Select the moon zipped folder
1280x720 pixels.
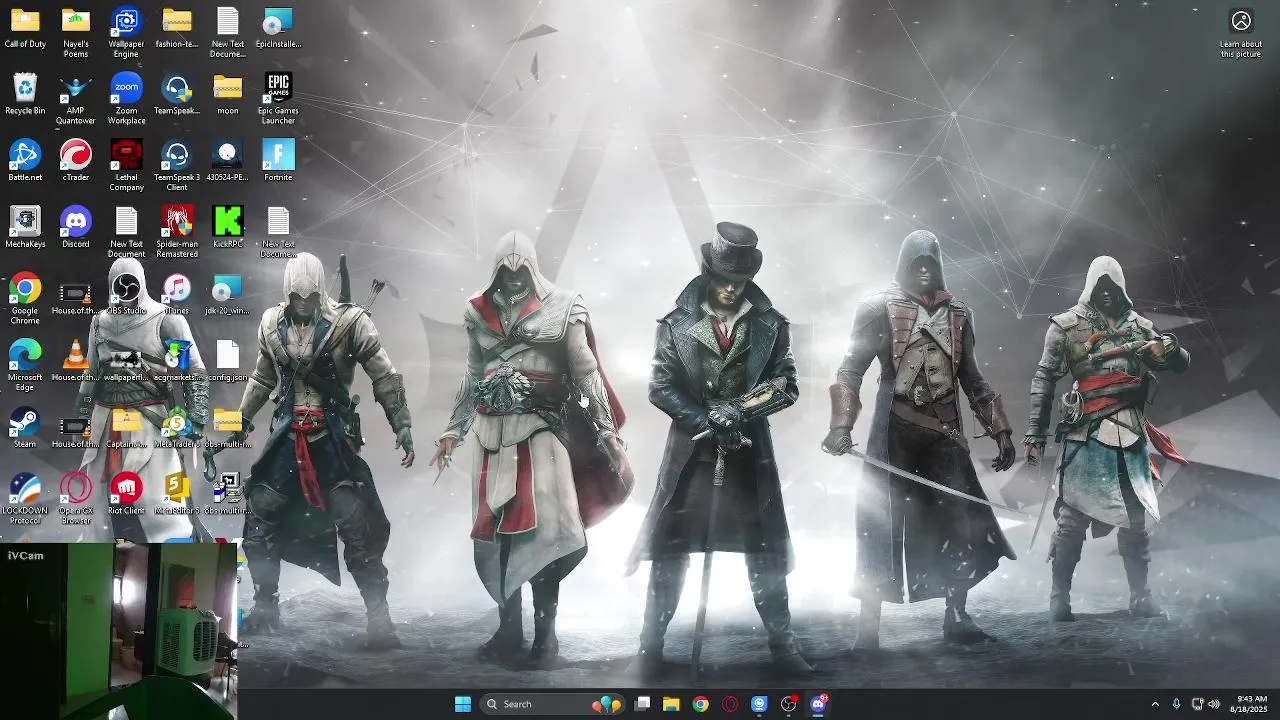[228, 94]
